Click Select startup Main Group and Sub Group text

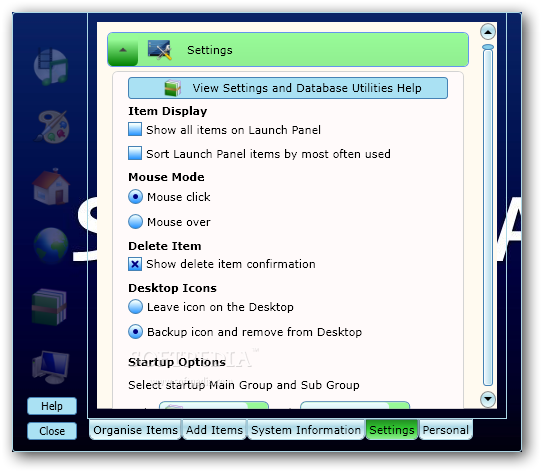(244, 385)
